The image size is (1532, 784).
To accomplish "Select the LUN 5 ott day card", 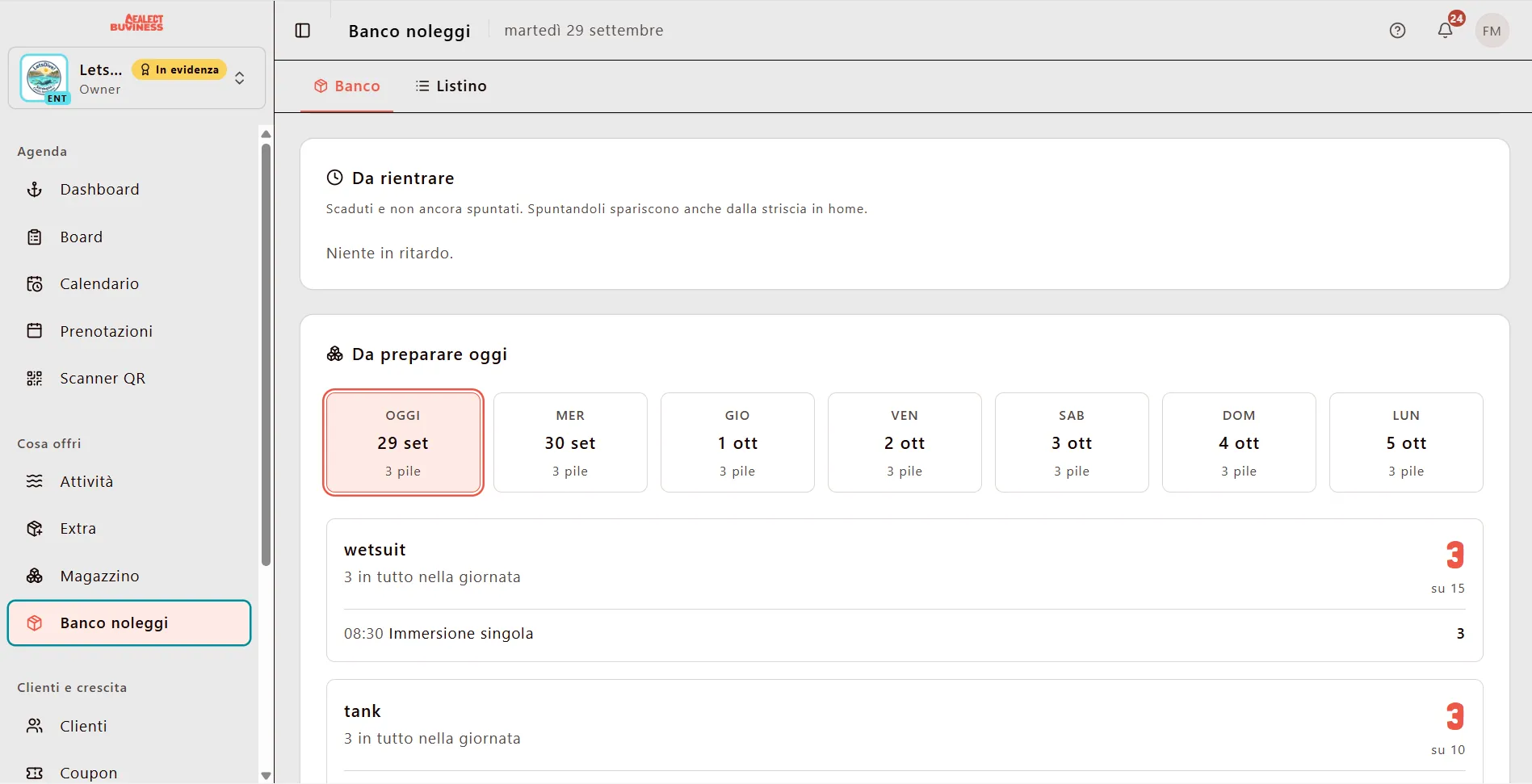I will (x=1406, y=442).
